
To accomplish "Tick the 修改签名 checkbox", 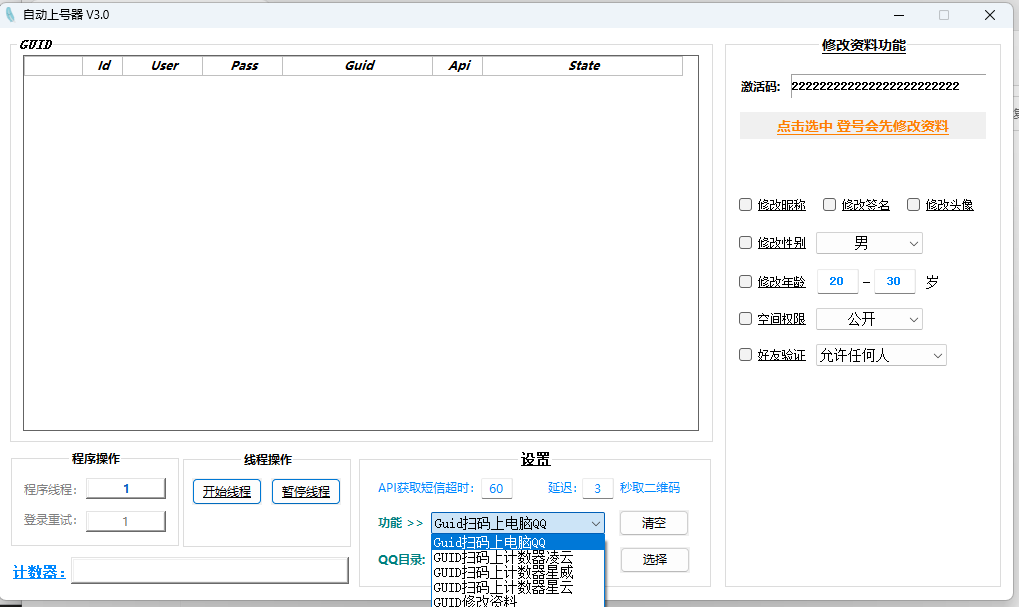I will click(x=829, y=205).
